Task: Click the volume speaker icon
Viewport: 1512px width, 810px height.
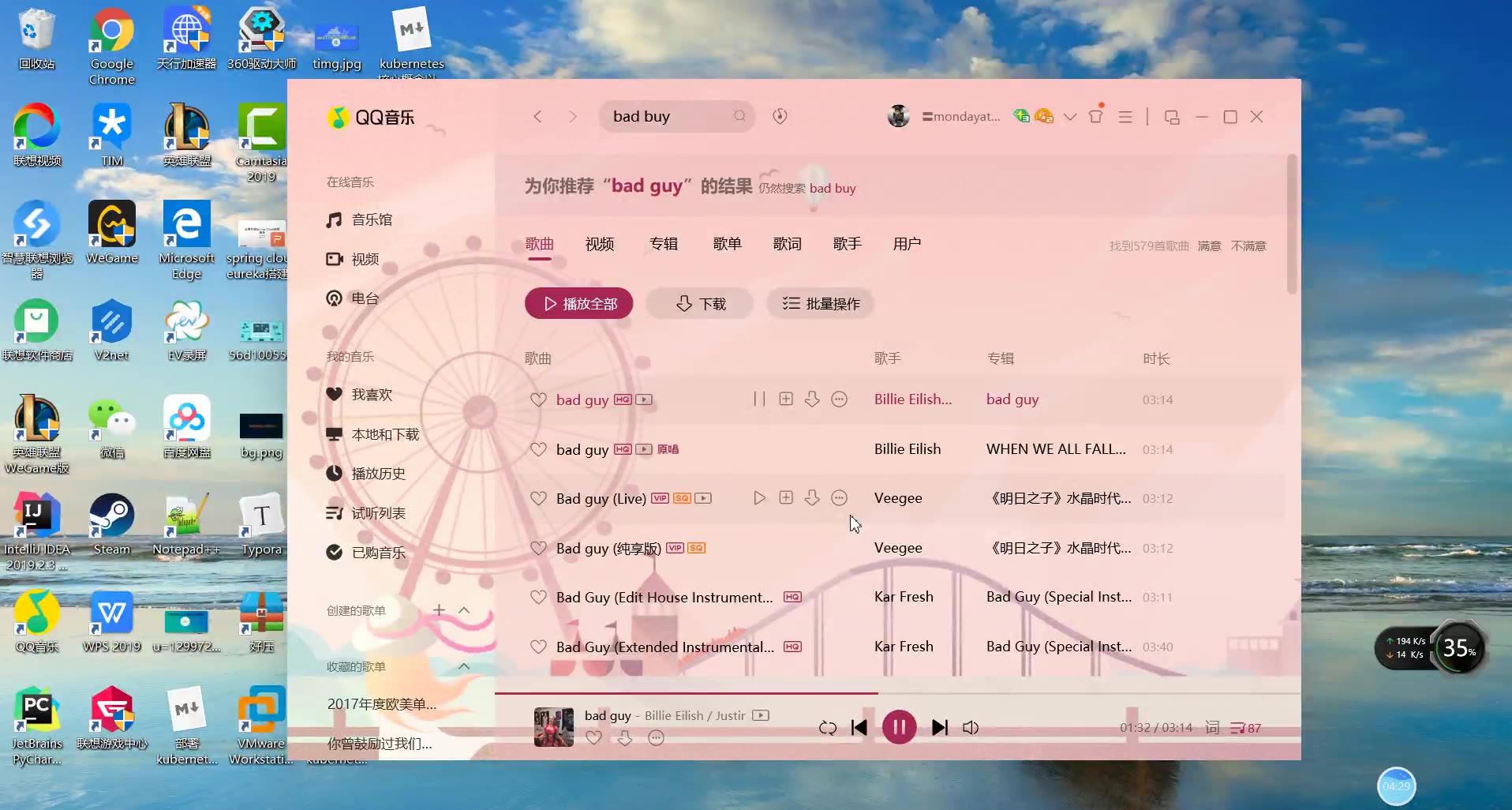Action: tap(971, 728)
